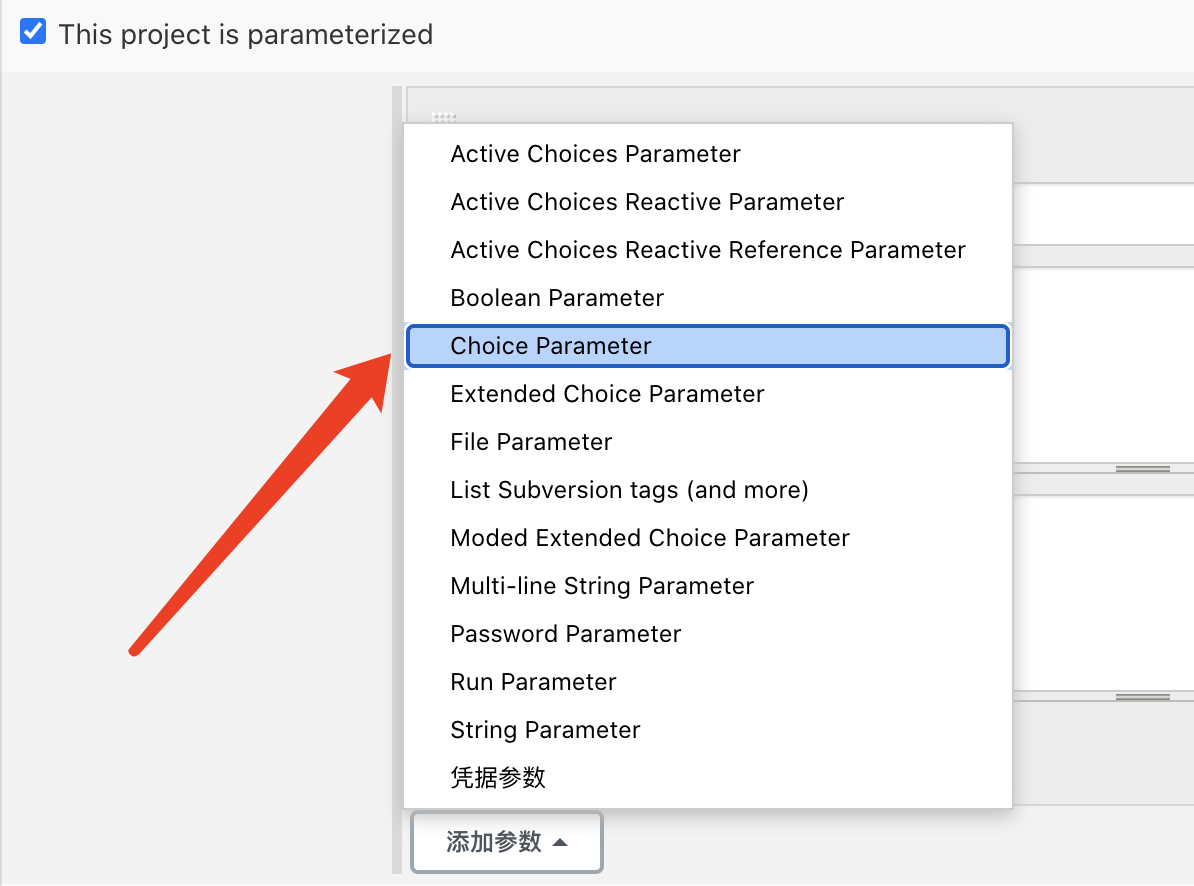Add a Multi-line String Parameter
1194x886 pixels.
click(x=602, y=586)
